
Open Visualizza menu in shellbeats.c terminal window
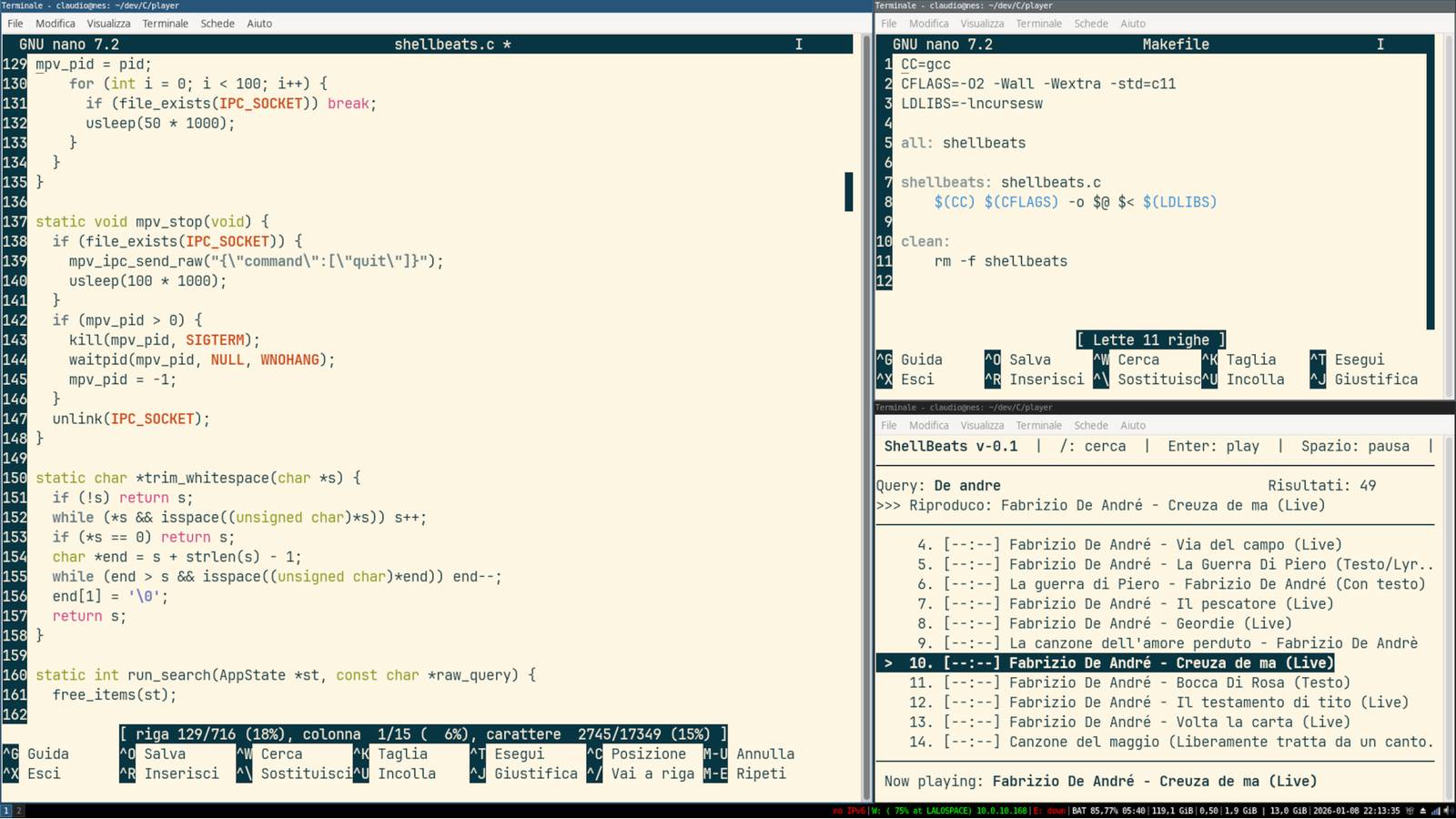click(108, 24)
